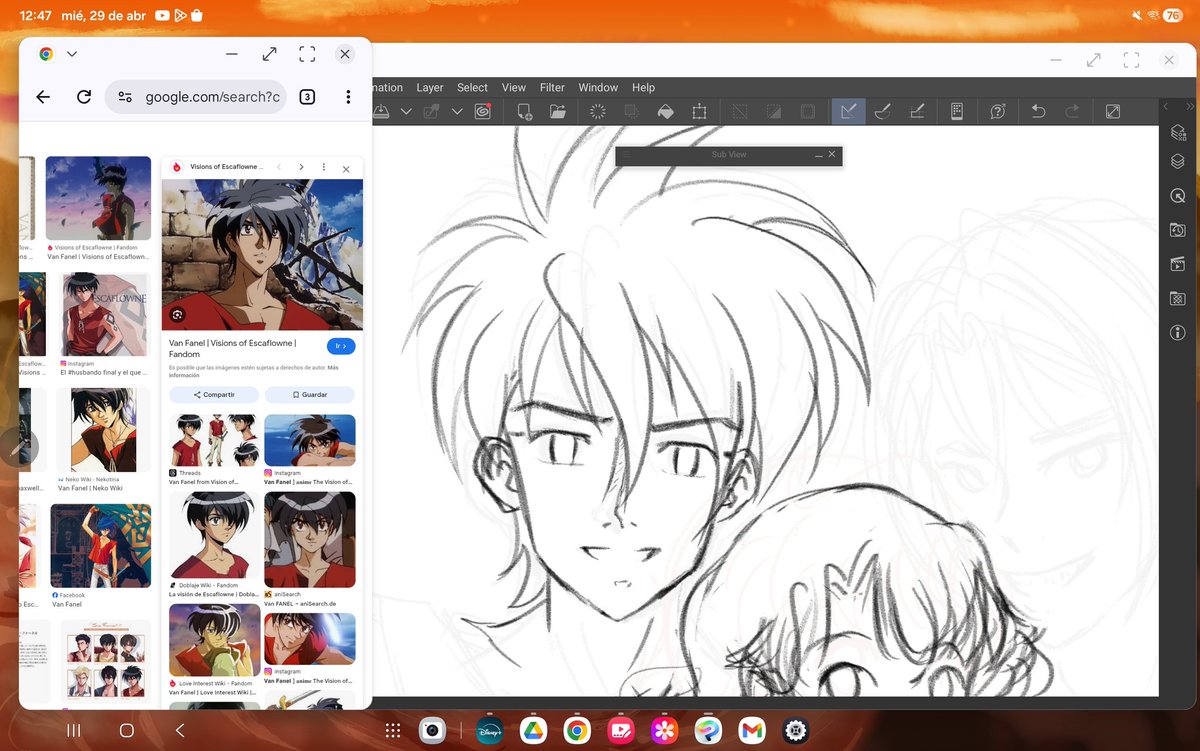Click the Open folder icon in command bar
The image size is (1200, 751).
pos(557,112)
